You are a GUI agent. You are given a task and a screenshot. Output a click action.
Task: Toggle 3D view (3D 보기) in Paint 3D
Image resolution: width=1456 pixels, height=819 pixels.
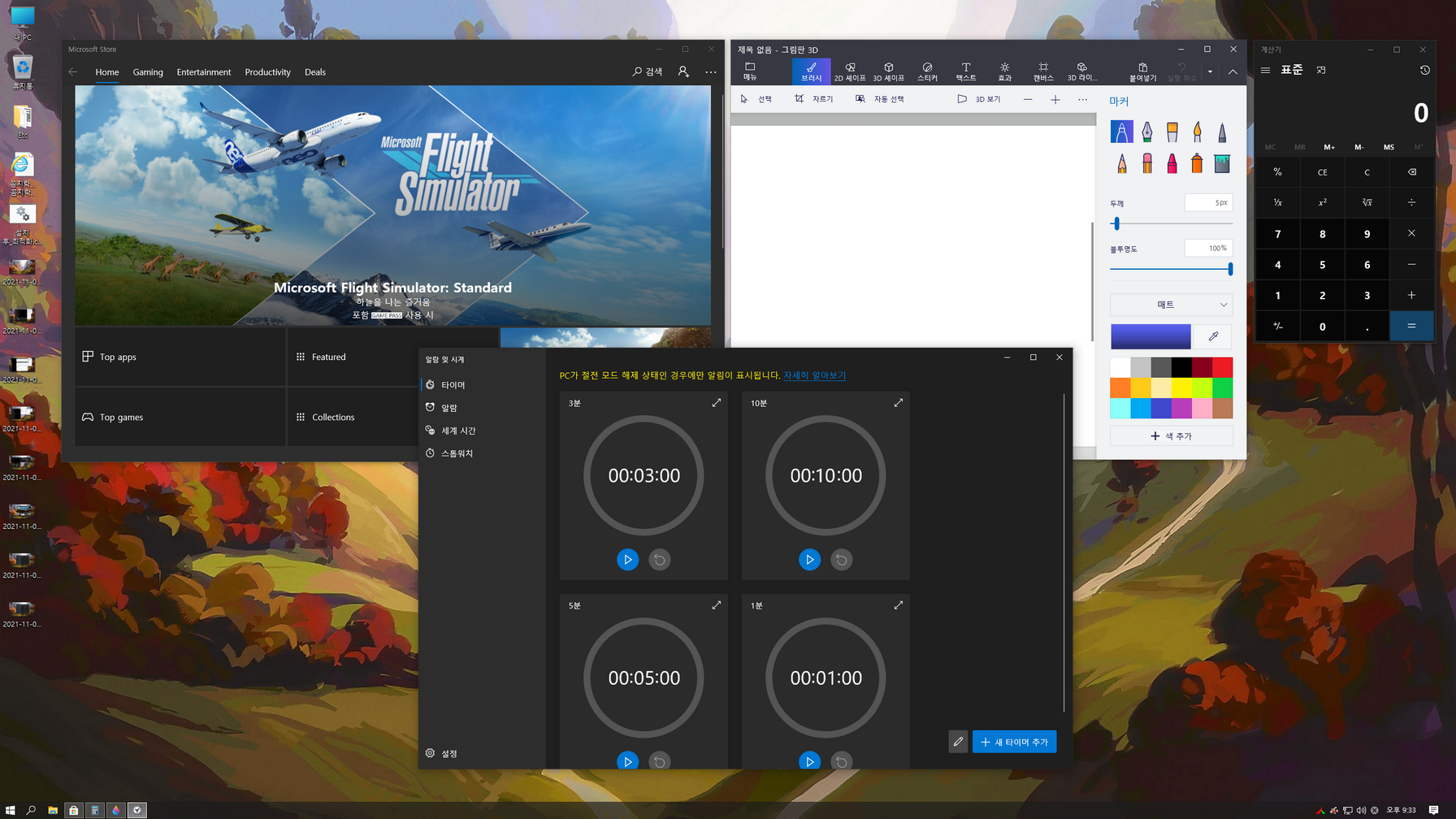[978, 99]
